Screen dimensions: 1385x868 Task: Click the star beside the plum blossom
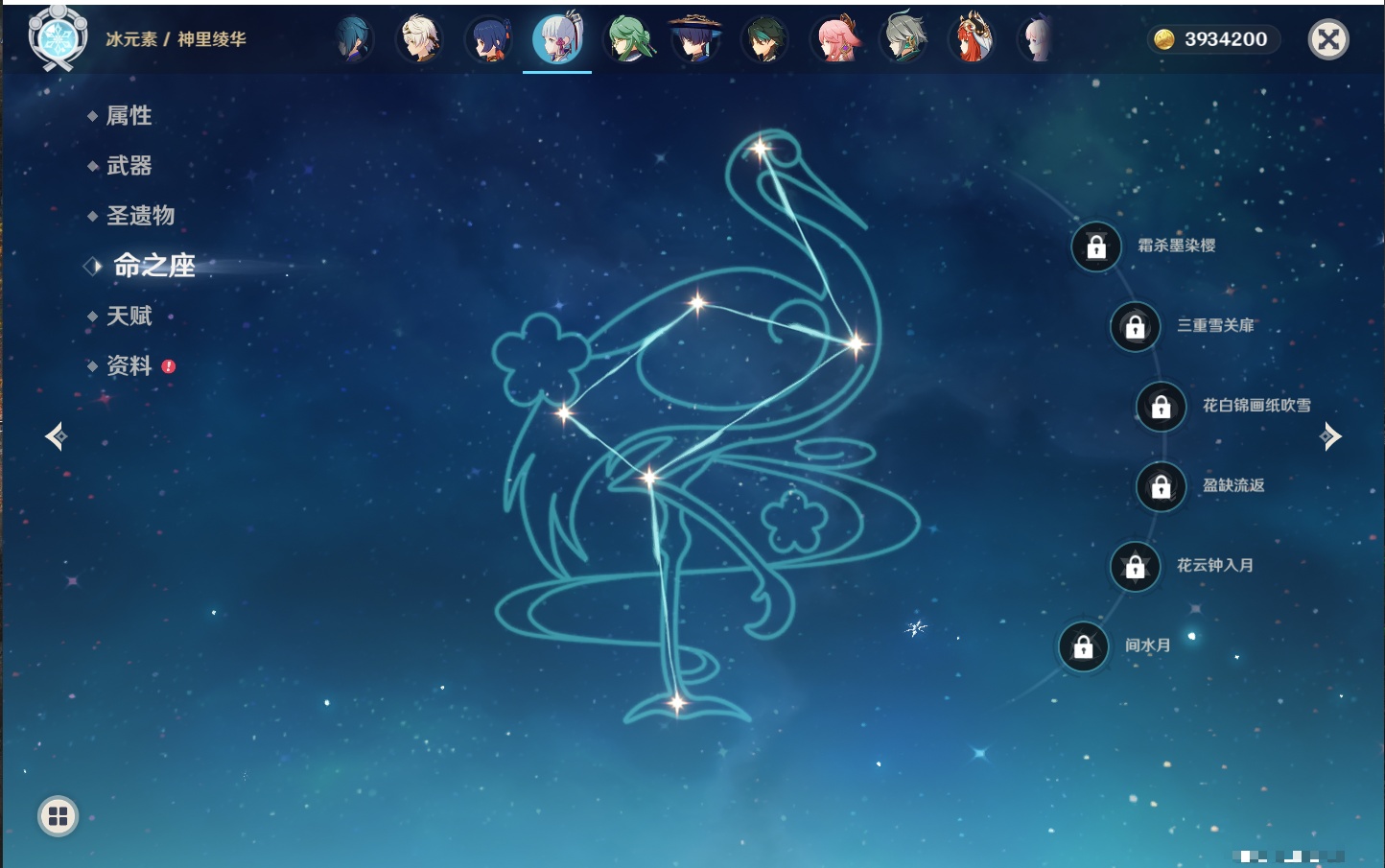click(564, 413)
